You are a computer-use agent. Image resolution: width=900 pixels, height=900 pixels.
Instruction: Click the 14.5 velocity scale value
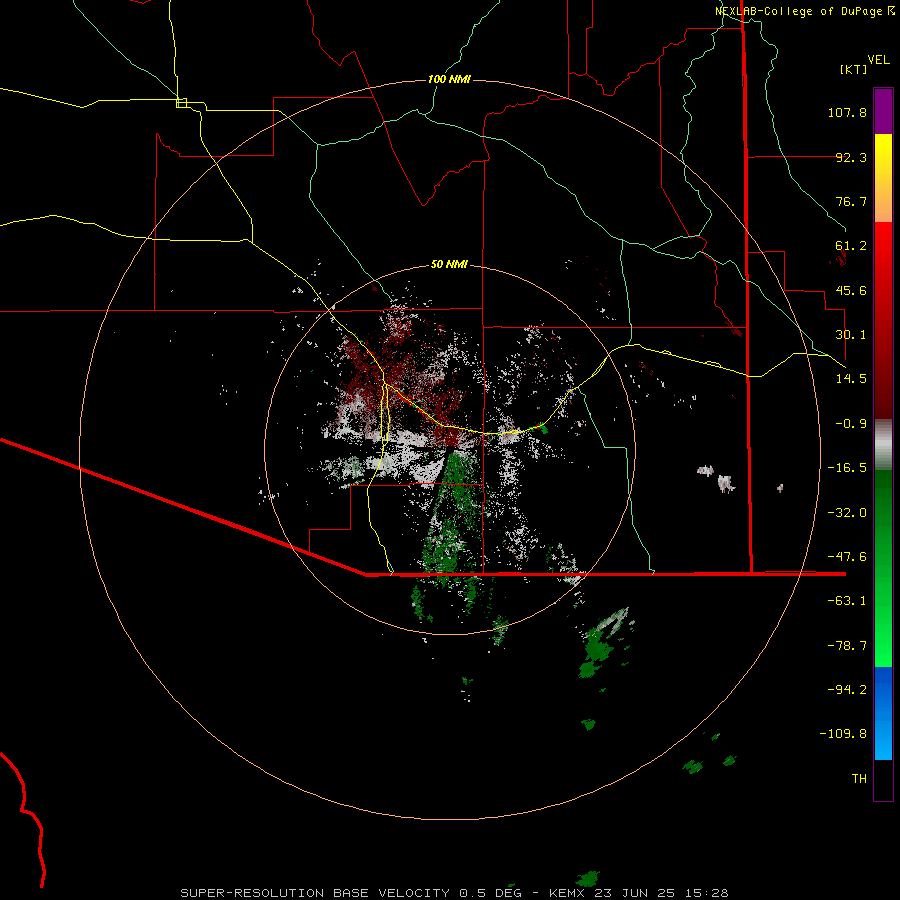[851, 379]
